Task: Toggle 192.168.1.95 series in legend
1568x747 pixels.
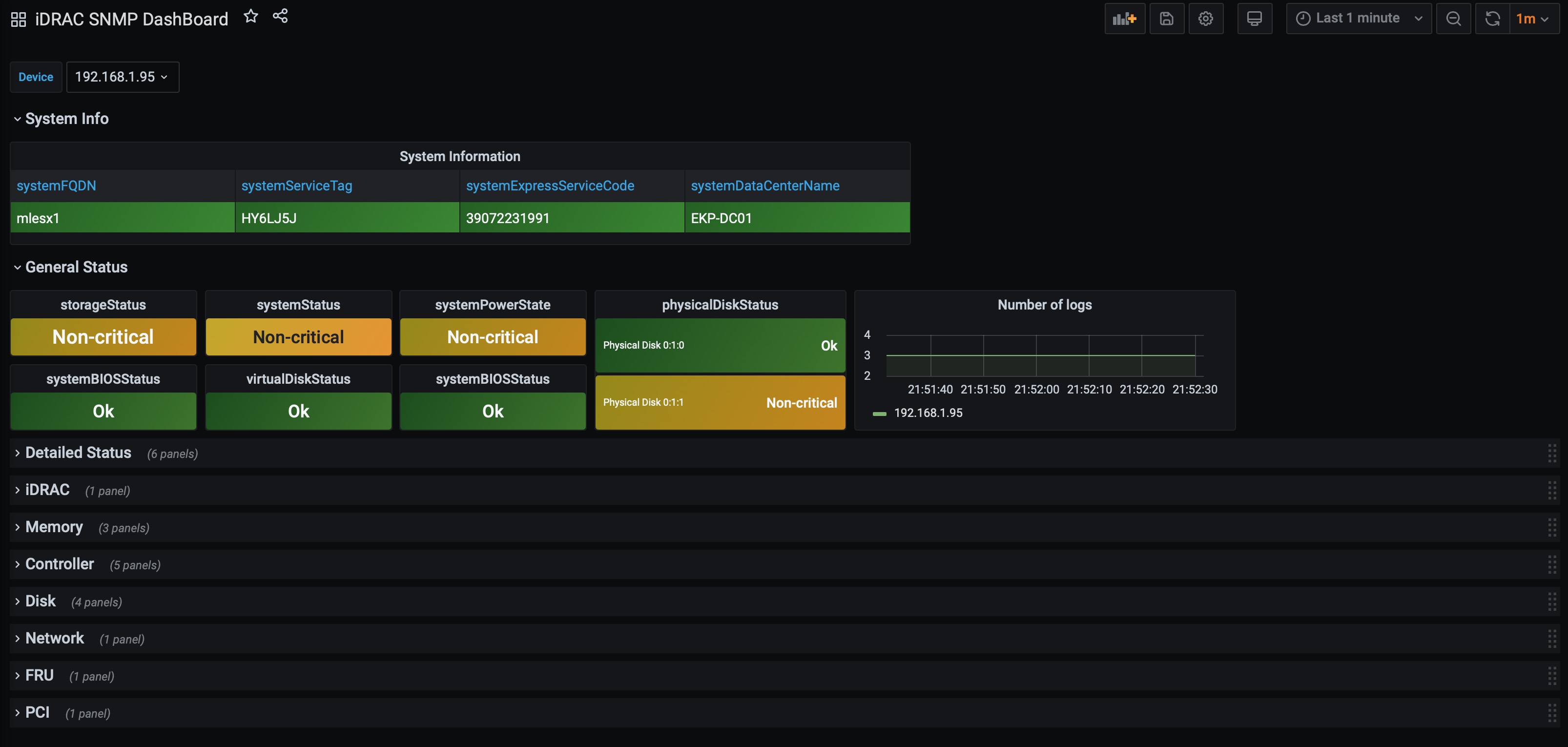Action: (927, 413)
